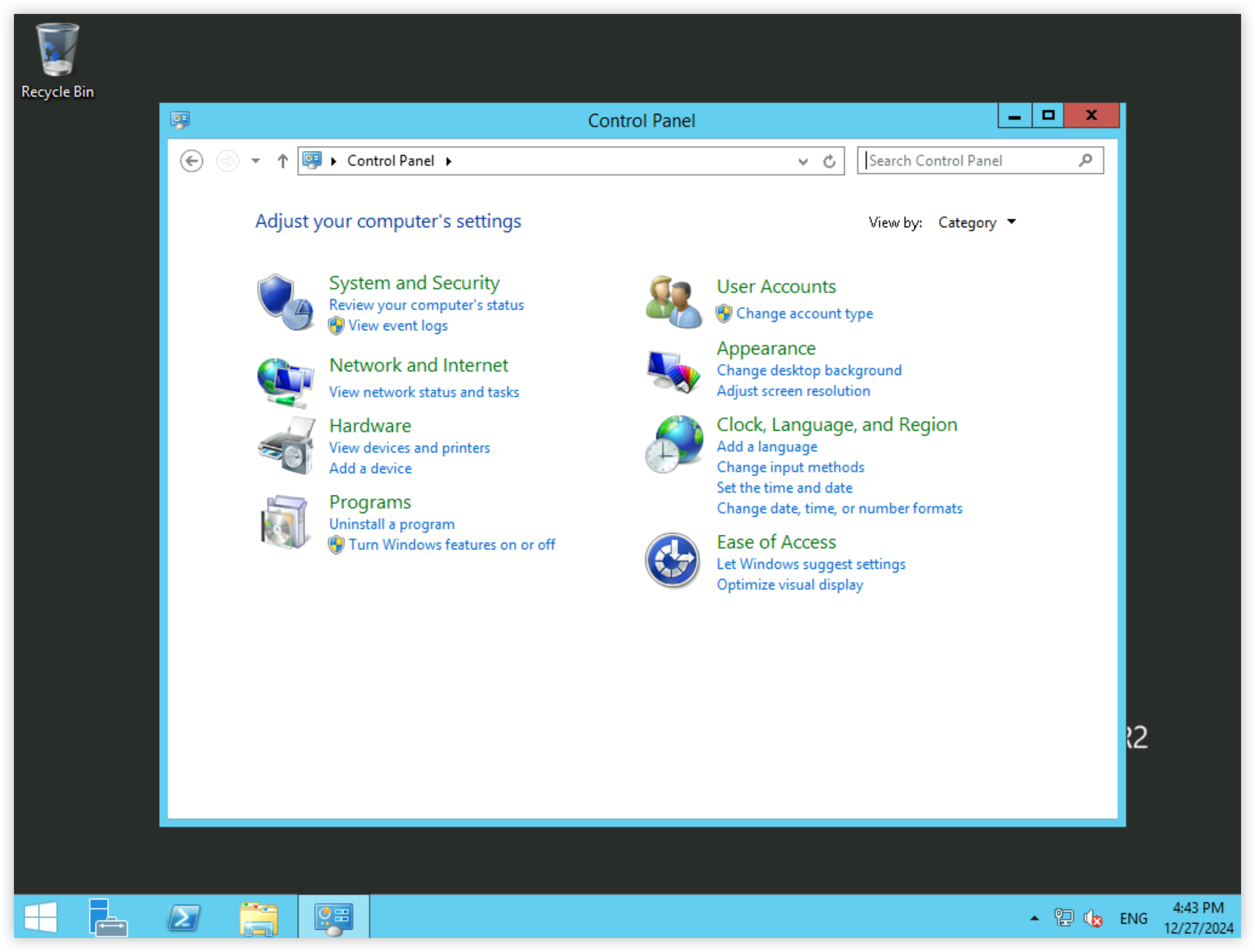Open Server Manager from the taskbar

pos(107,917)
